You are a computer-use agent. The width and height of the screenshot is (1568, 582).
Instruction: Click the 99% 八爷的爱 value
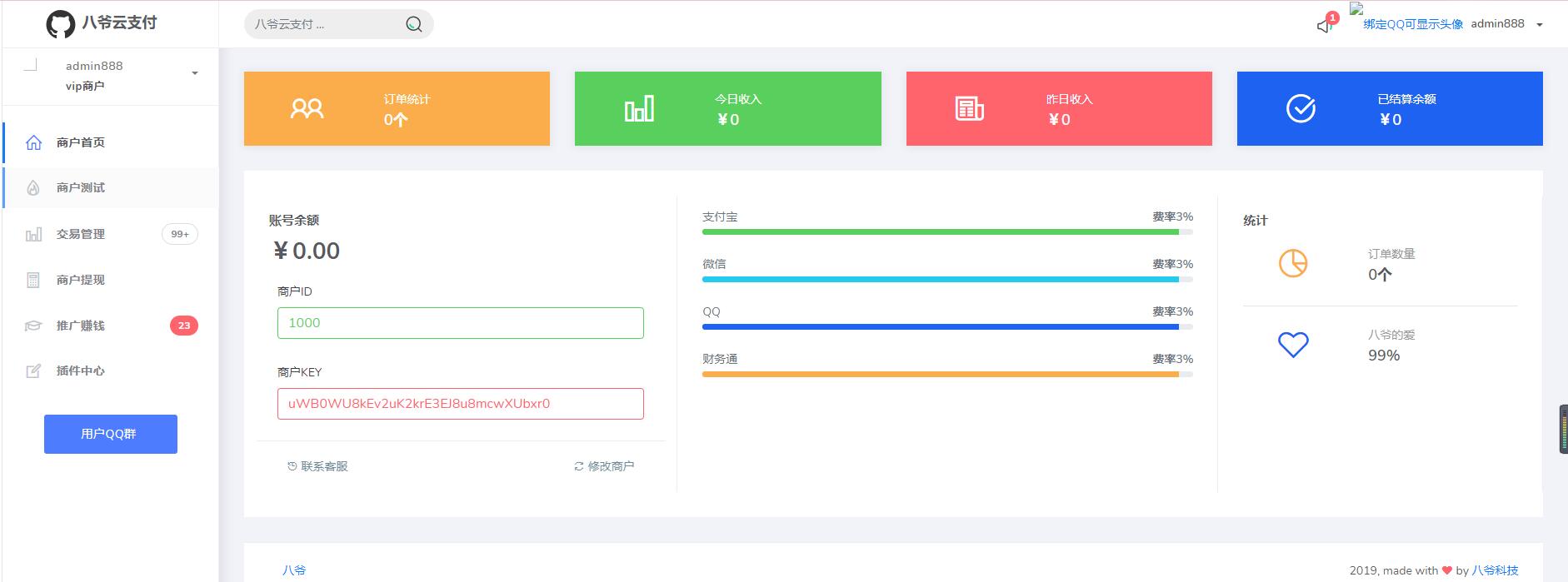(x=1384, y=356)
